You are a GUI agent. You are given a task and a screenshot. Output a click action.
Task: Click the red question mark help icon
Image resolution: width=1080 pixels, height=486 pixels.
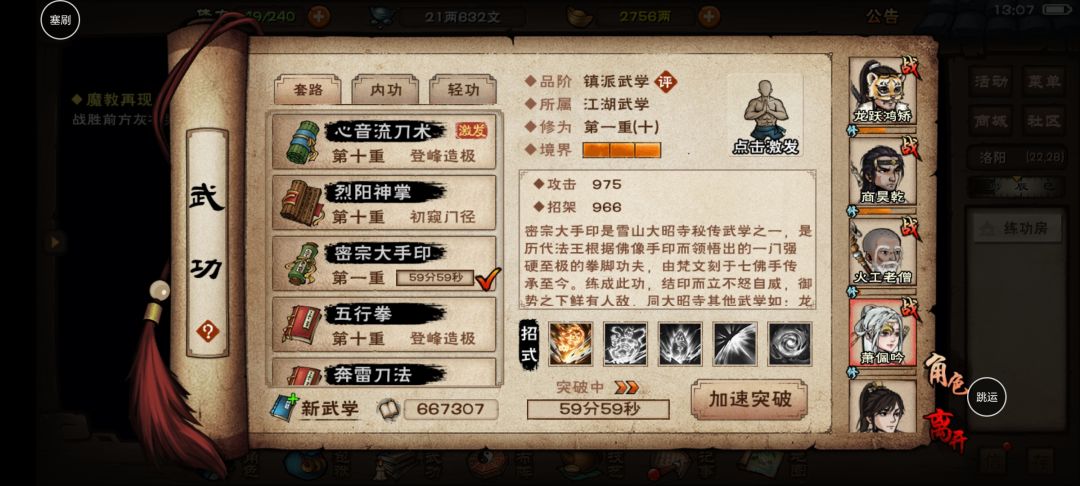tap(207, 331)
